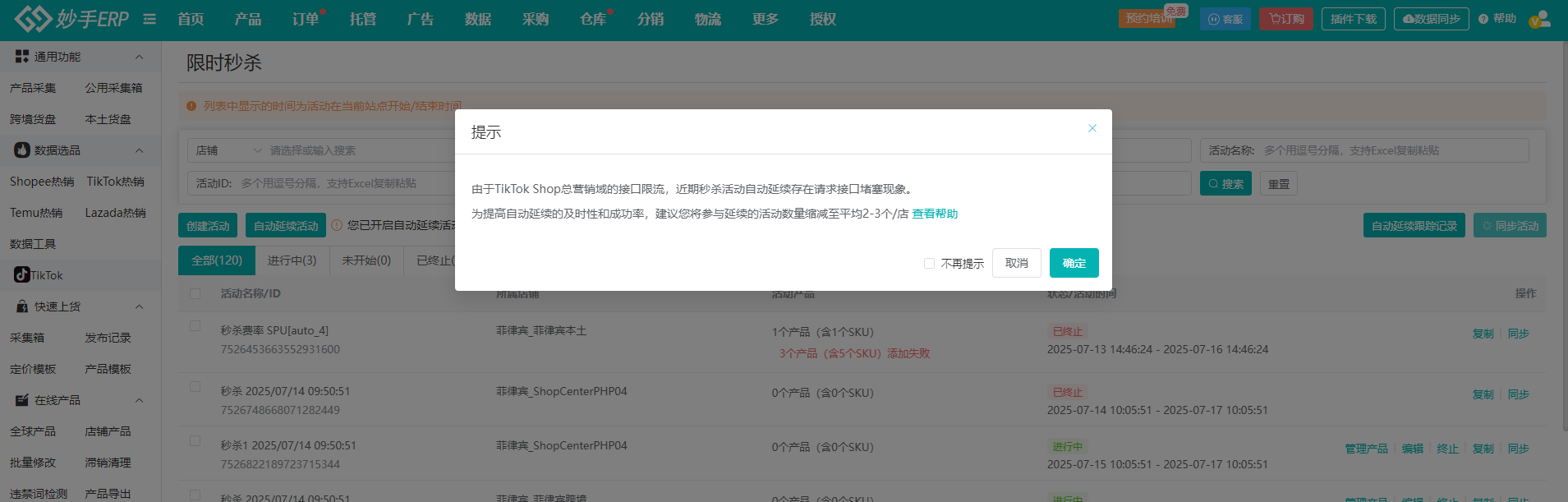Screen dimensions: 1568x502
Task: Click the 搜索 search button
Action: tap(1226, 184)
